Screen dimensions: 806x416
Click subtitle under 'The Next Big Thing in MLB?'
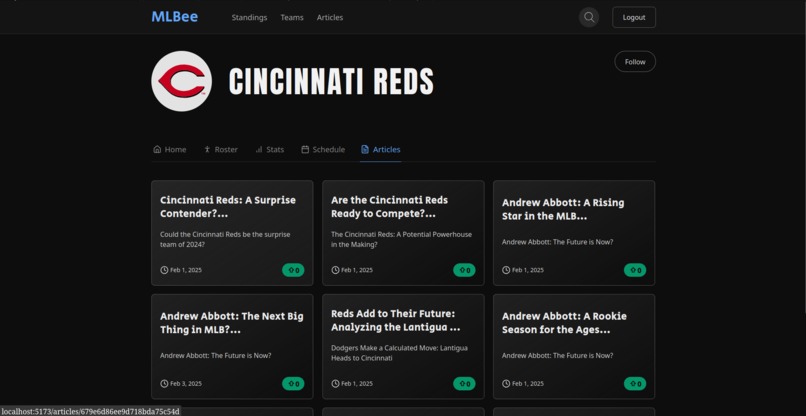tap(215, 356)
